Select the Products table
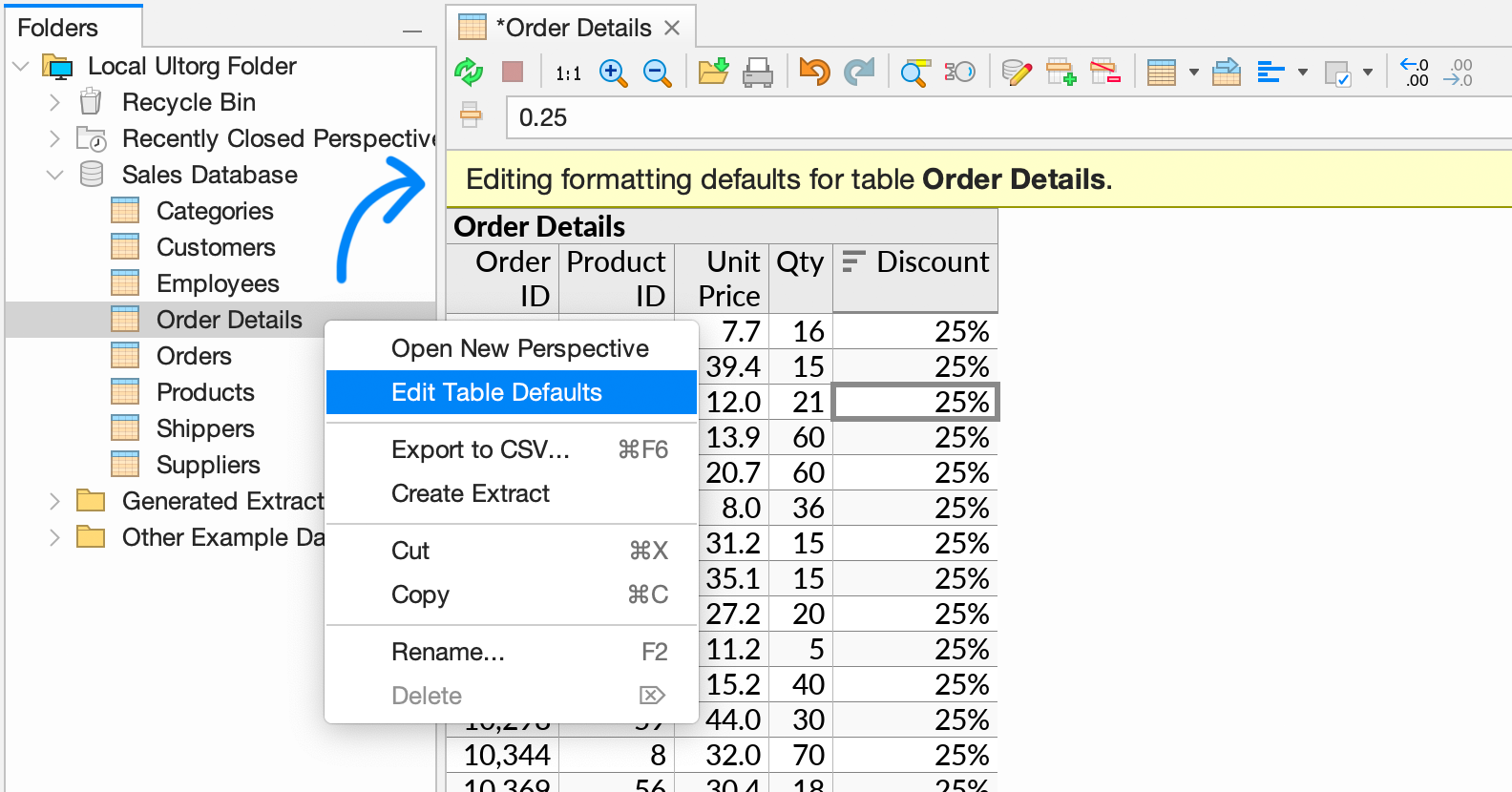Image resolution: width=1512 pixels, height=792 pixels. point(205,392)
